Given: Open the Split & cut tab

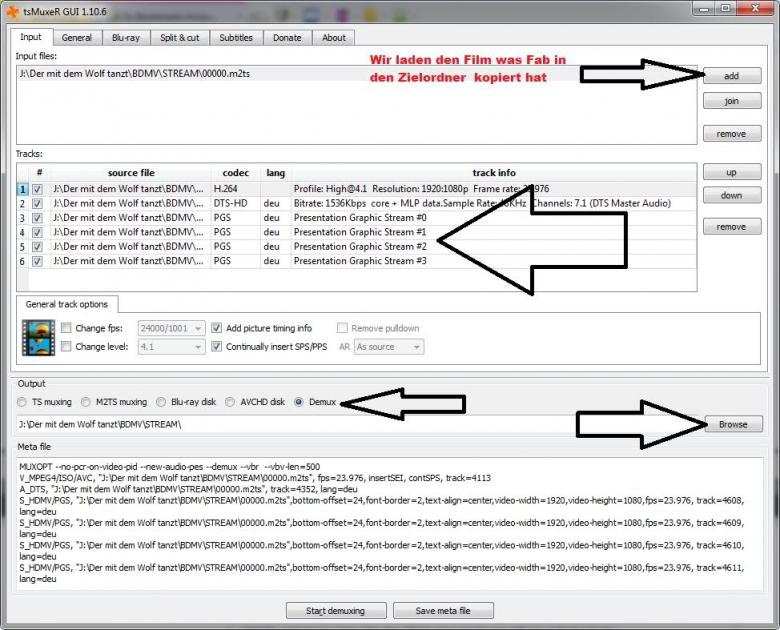Looking at the screenshot, I should (x=180, y=38).
